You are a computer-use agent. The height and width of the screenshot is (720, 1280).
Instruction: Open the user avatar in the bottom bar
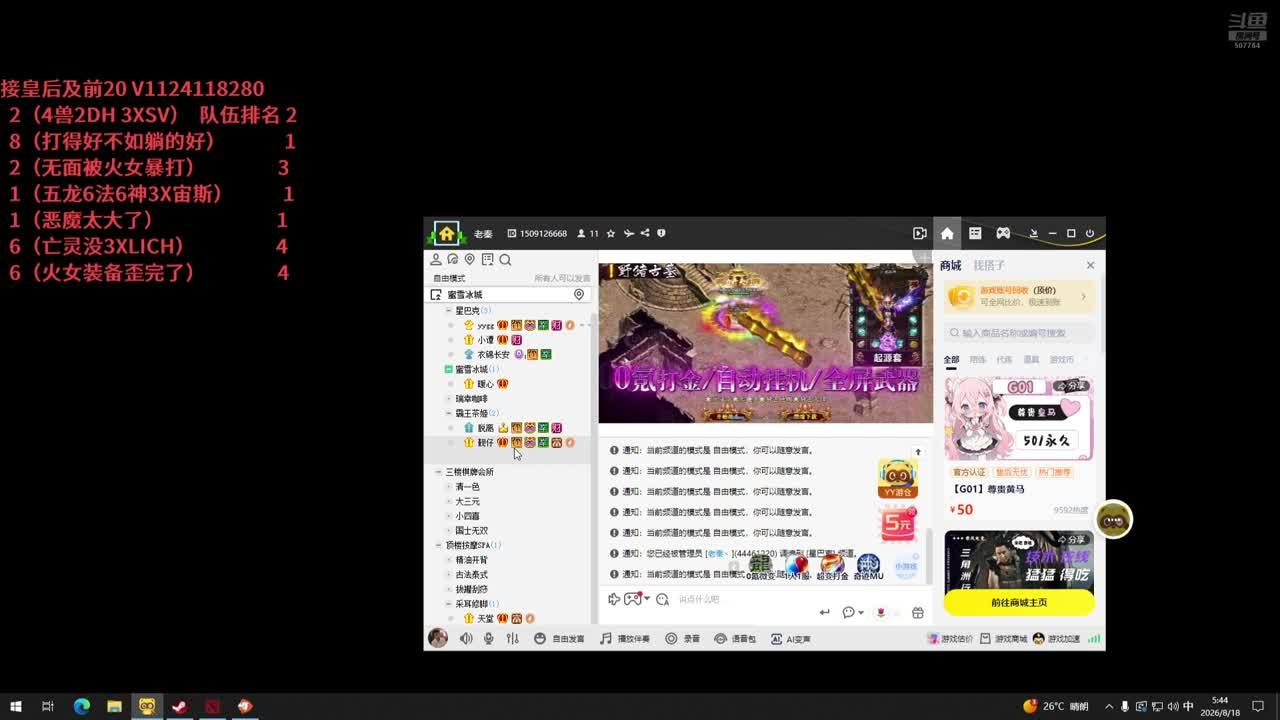438,638
